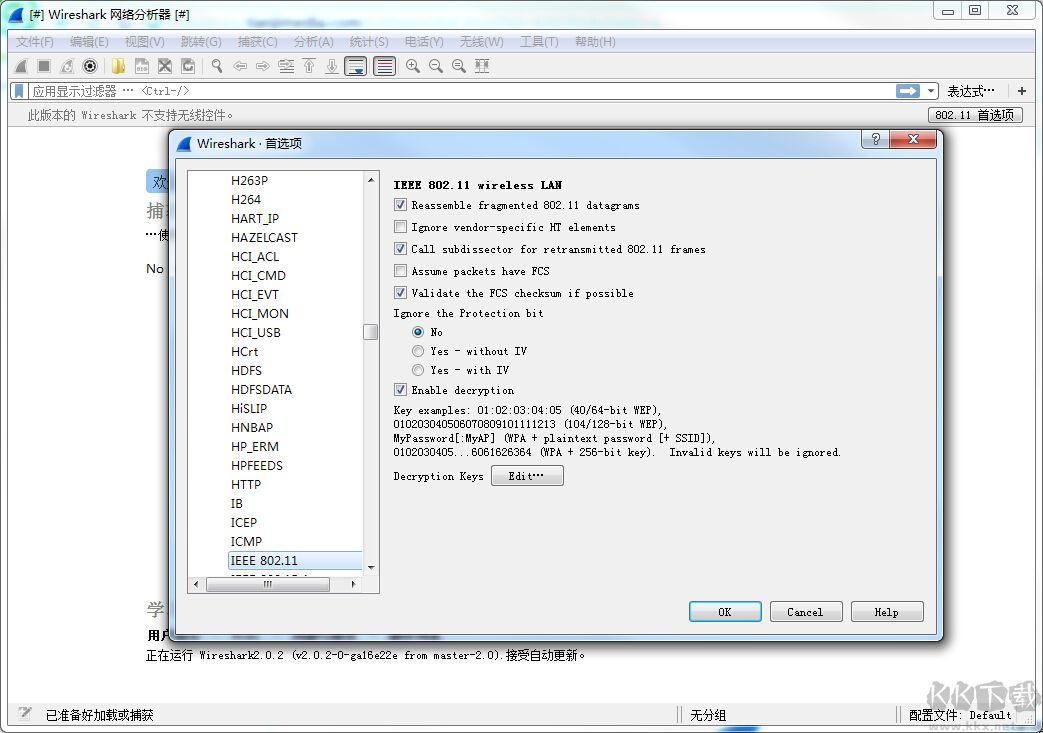
Task: Click 配置文件: Default in status bar
Action: [x=961, y=715]
